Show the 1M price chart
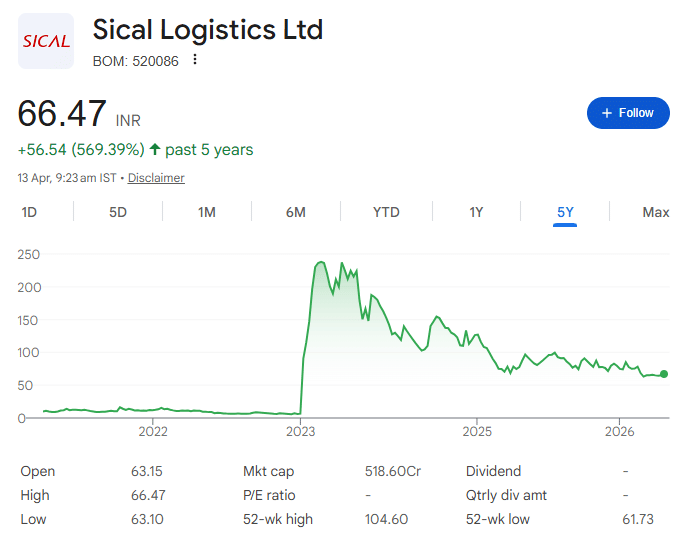The width and height of the screenshot is (680, 544). click(207, 212)
